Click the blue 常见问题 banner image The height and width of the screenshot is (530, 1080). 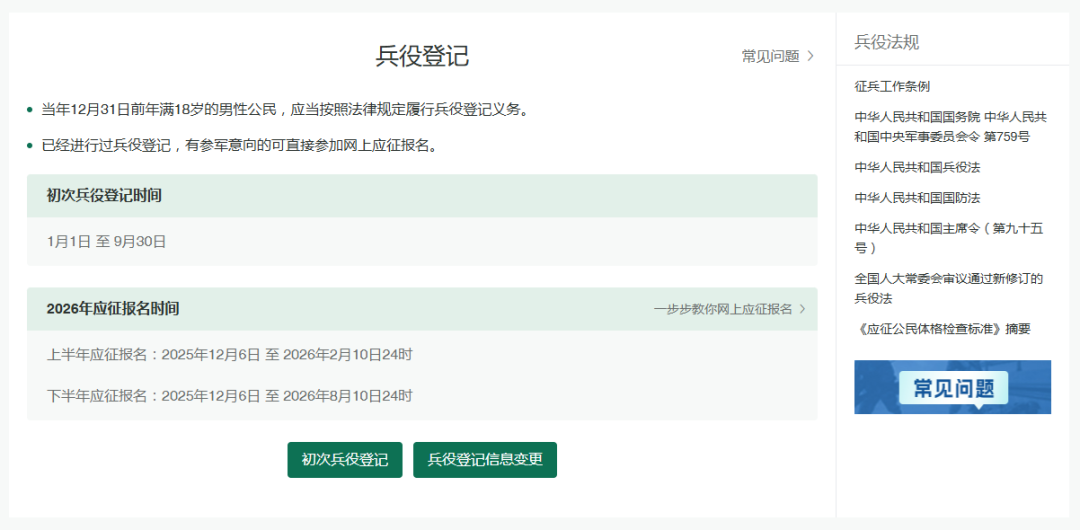(x=952, y=387)
